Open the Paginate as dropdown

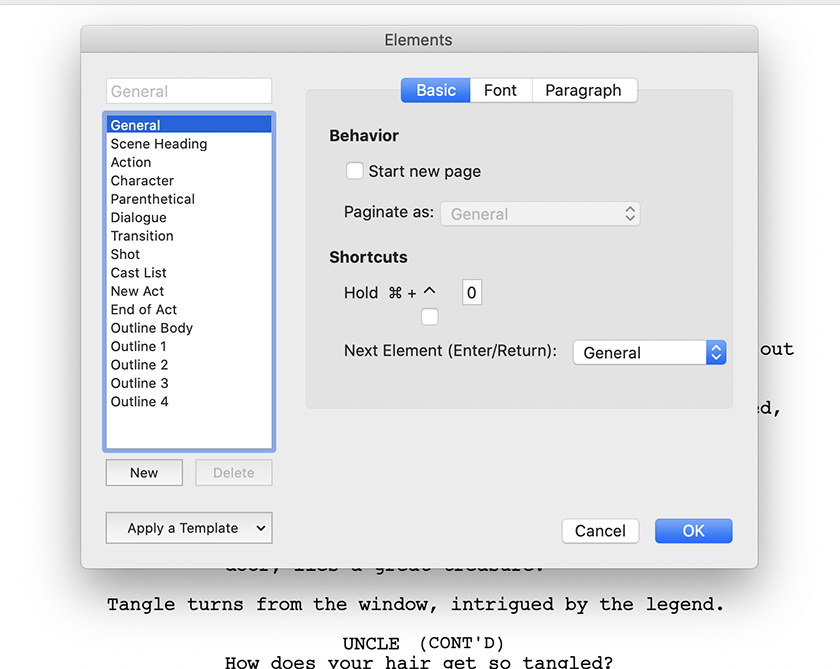(x=540, y=214)
